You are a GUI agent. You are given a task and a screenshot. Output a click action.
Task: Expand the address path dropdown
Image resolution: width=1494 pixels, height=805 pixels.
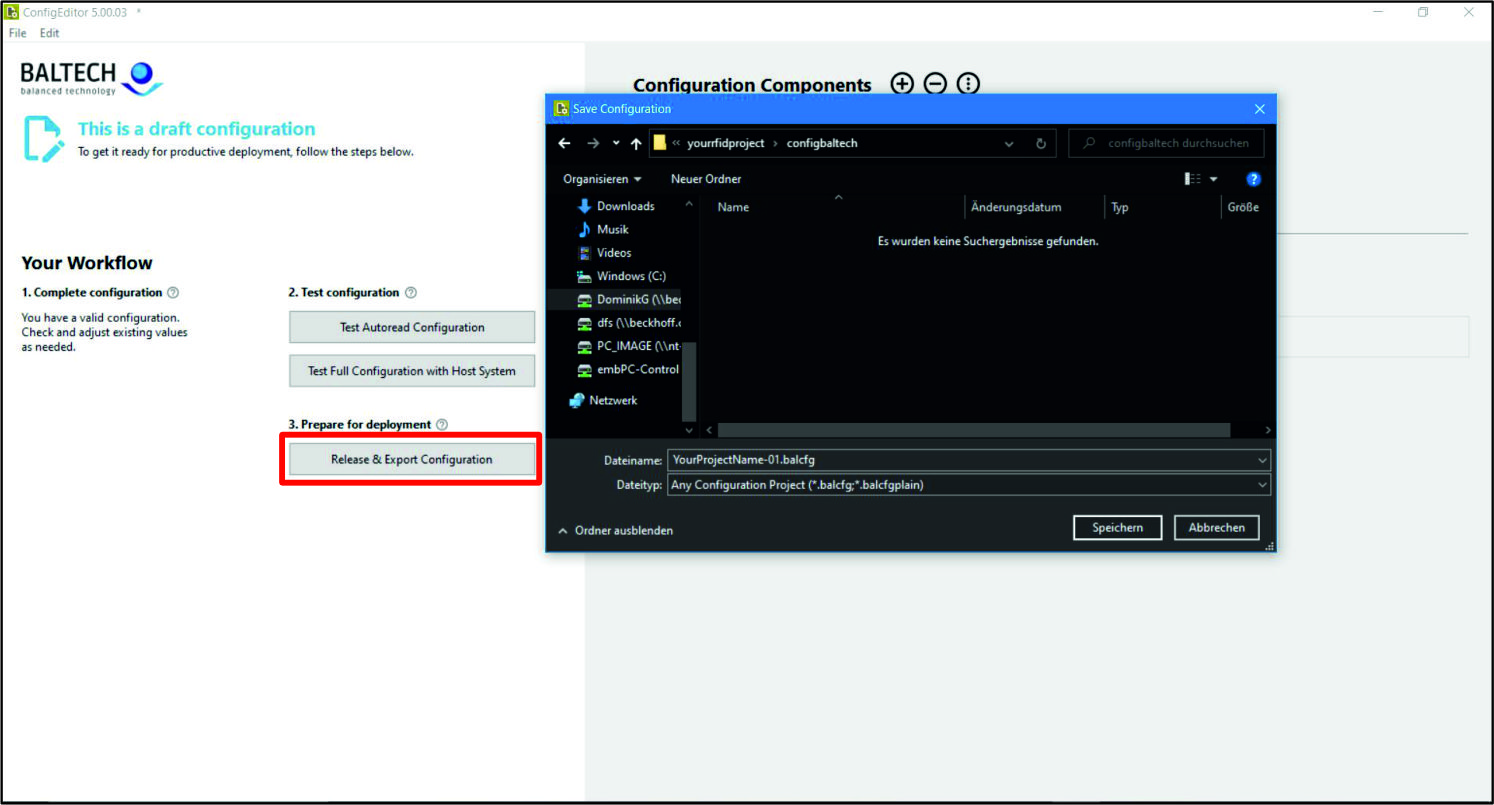(1009, 143)
